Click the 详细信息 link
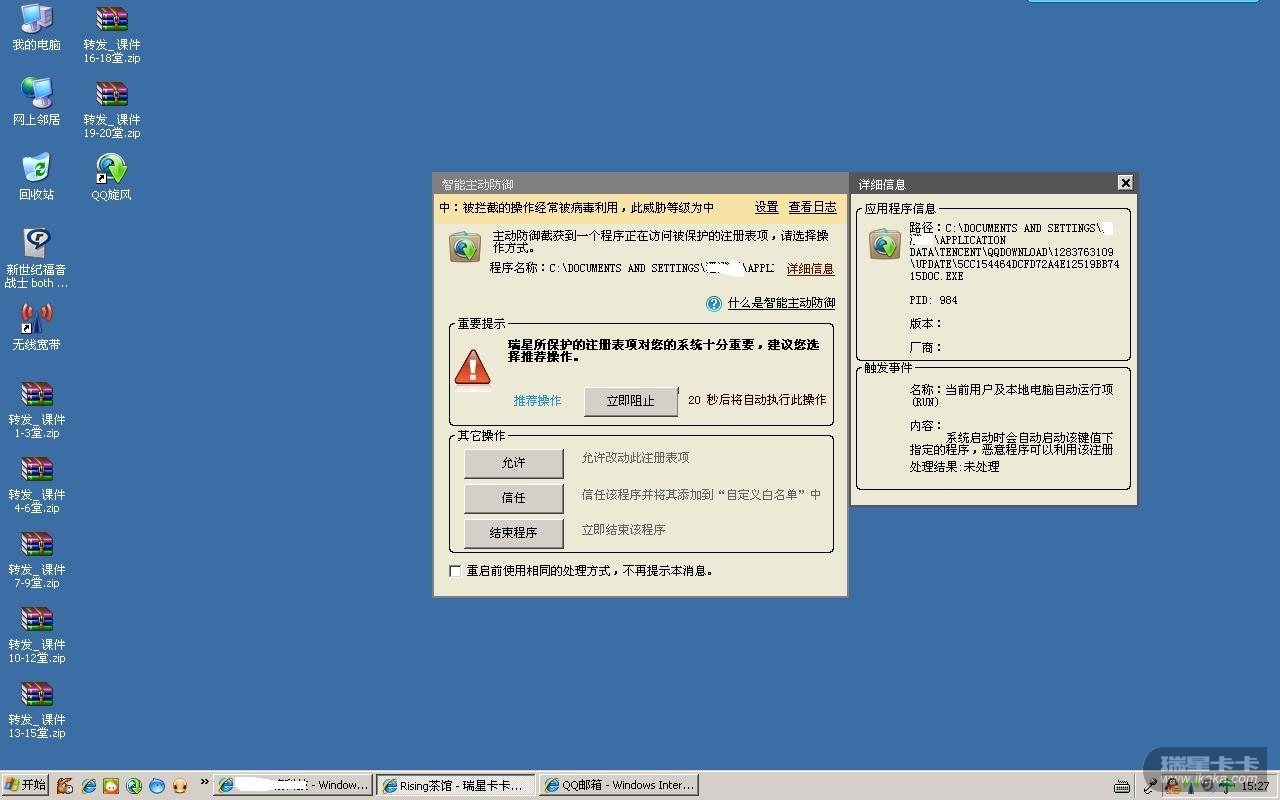 point(810,269)
